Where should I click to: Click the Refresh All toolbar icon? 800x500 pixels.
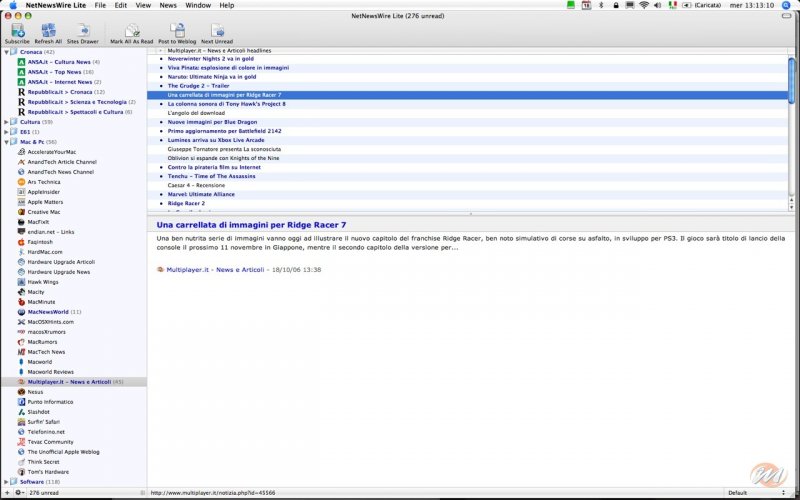coord(48,31)
